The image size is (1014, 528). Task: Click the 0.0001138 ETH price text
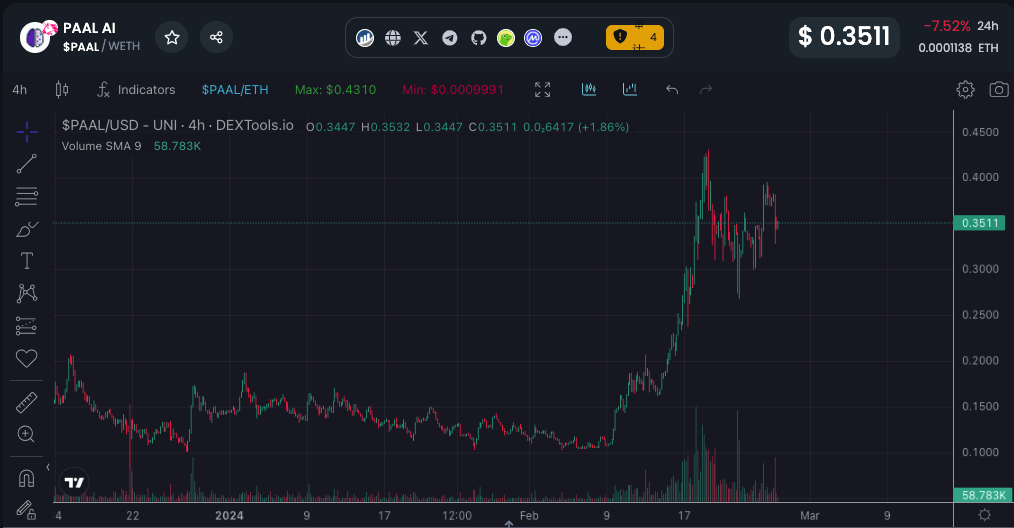pos(958,48)
